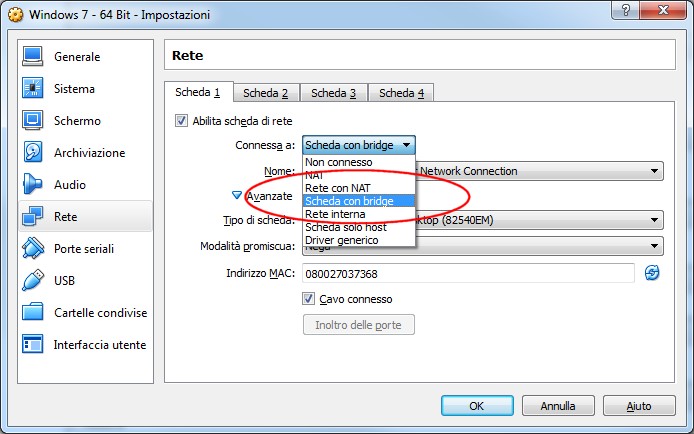Open the Generale settings monitor icon
The height and width of the screenshot is (434, 694).
tap(33, 57)
